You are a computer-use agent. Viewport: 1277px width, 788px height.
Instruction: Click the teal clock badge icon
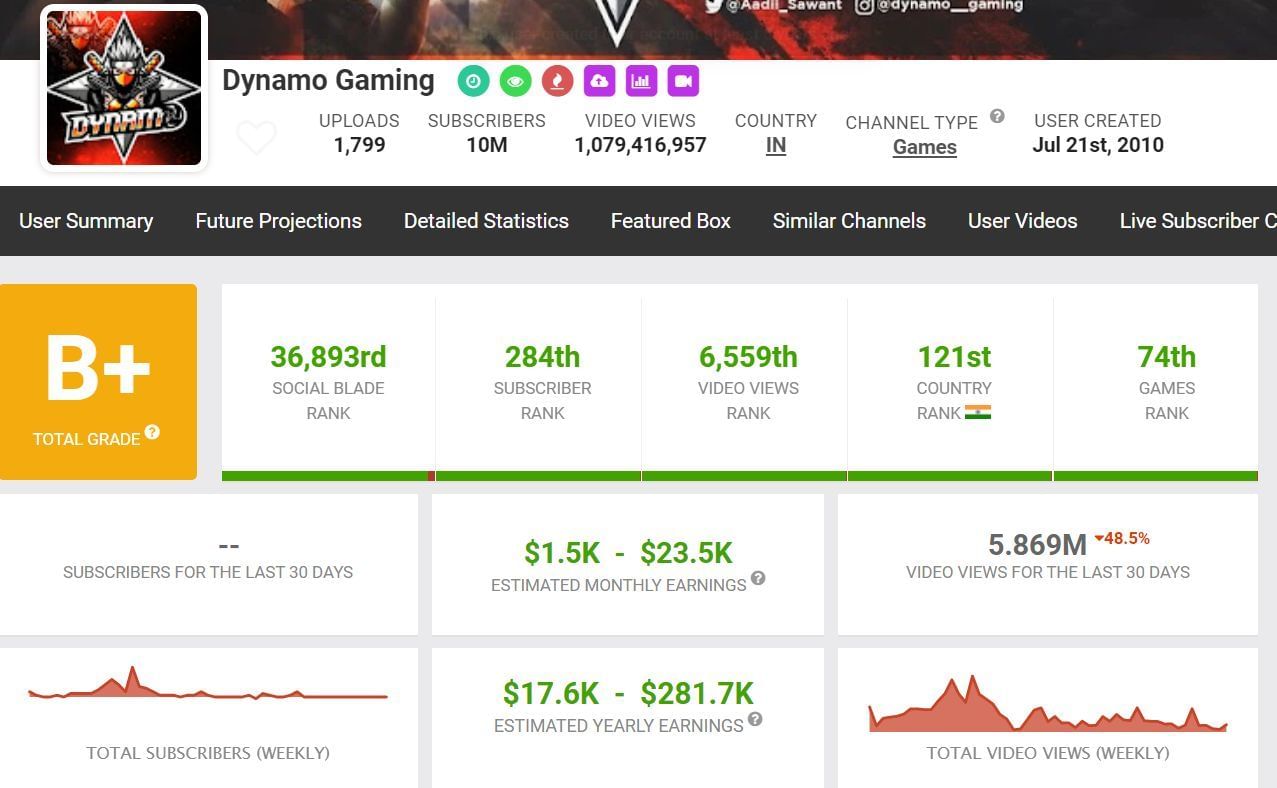tap(473, 81)
